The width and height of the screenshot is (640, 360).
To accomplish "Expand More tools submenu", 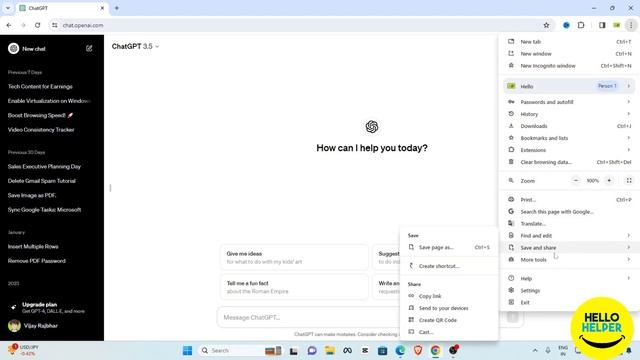I will coord(569,260).
